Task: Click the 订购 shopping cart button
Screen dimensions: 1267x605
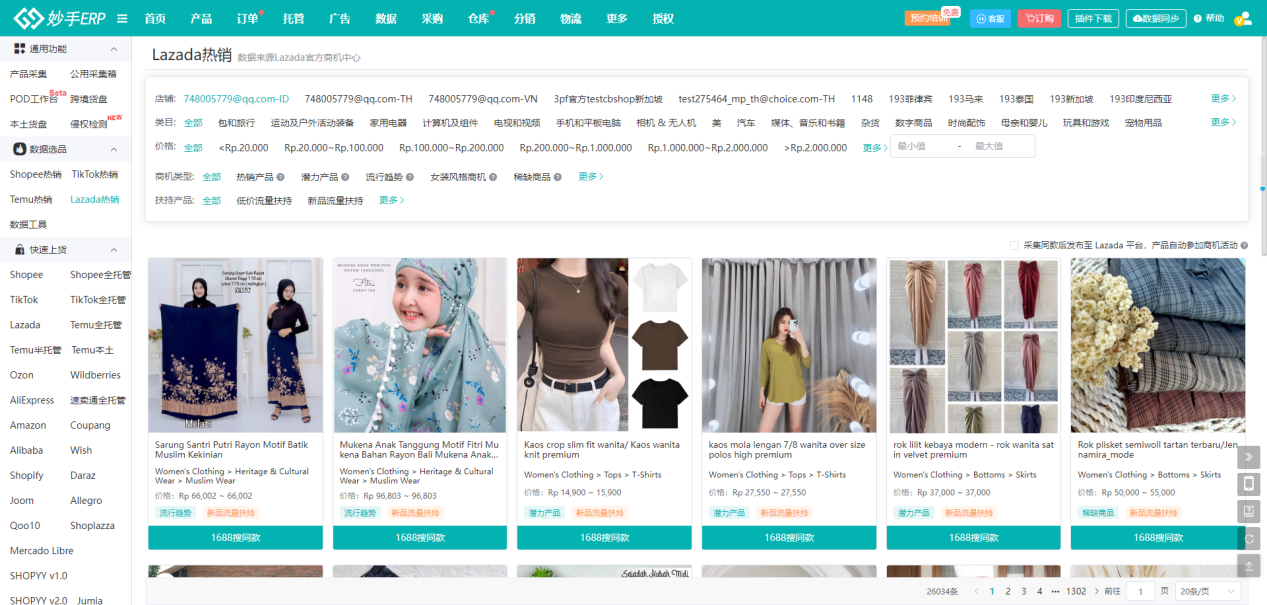Action: [1039, 18]
